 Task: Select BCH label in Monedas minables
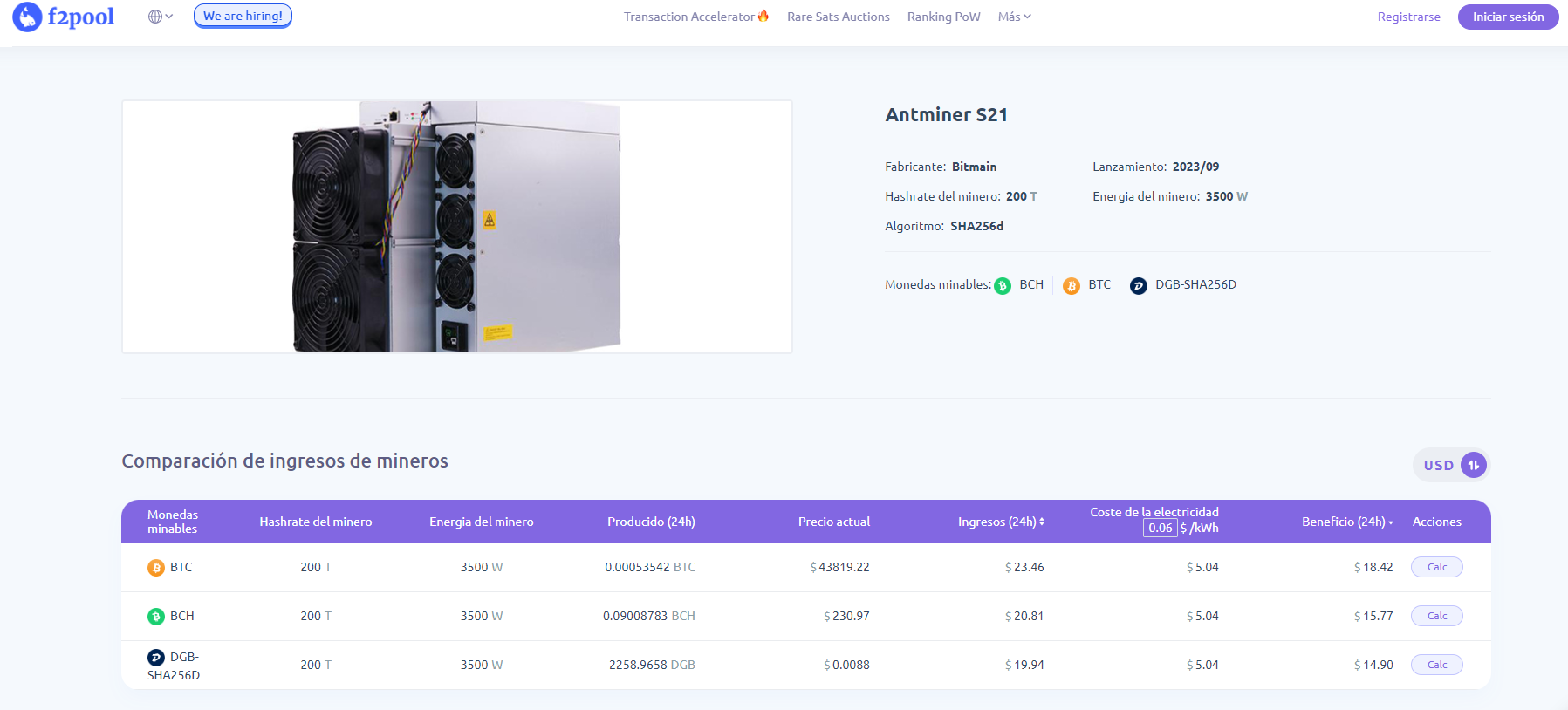1031,284
